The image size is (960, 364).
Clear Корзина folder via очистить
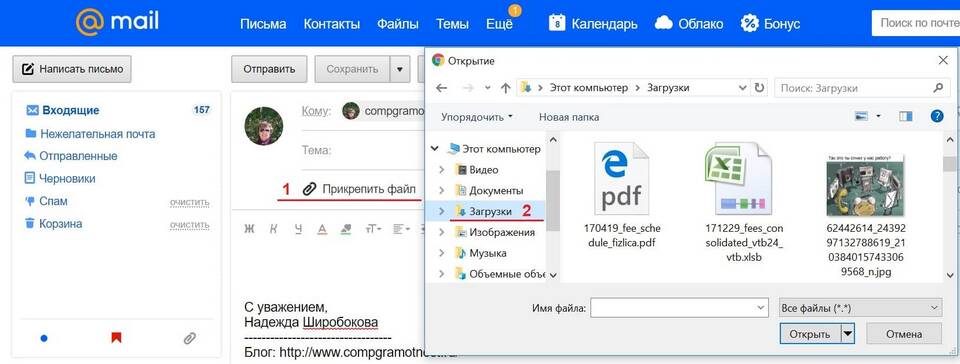point(189,225)
